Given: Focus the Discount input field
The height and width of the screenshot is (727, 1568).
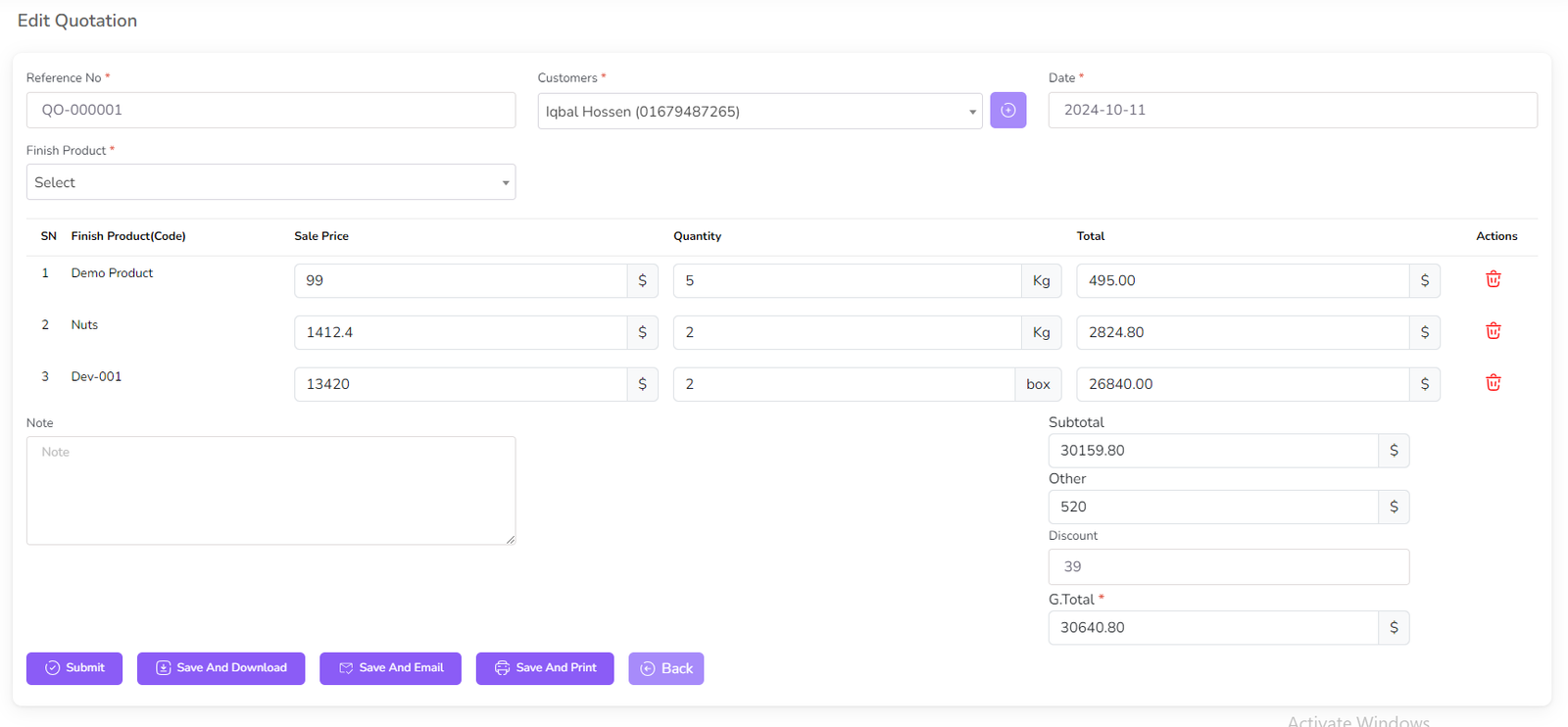Looking at the screenshot, I should [x=1228, y=566].
